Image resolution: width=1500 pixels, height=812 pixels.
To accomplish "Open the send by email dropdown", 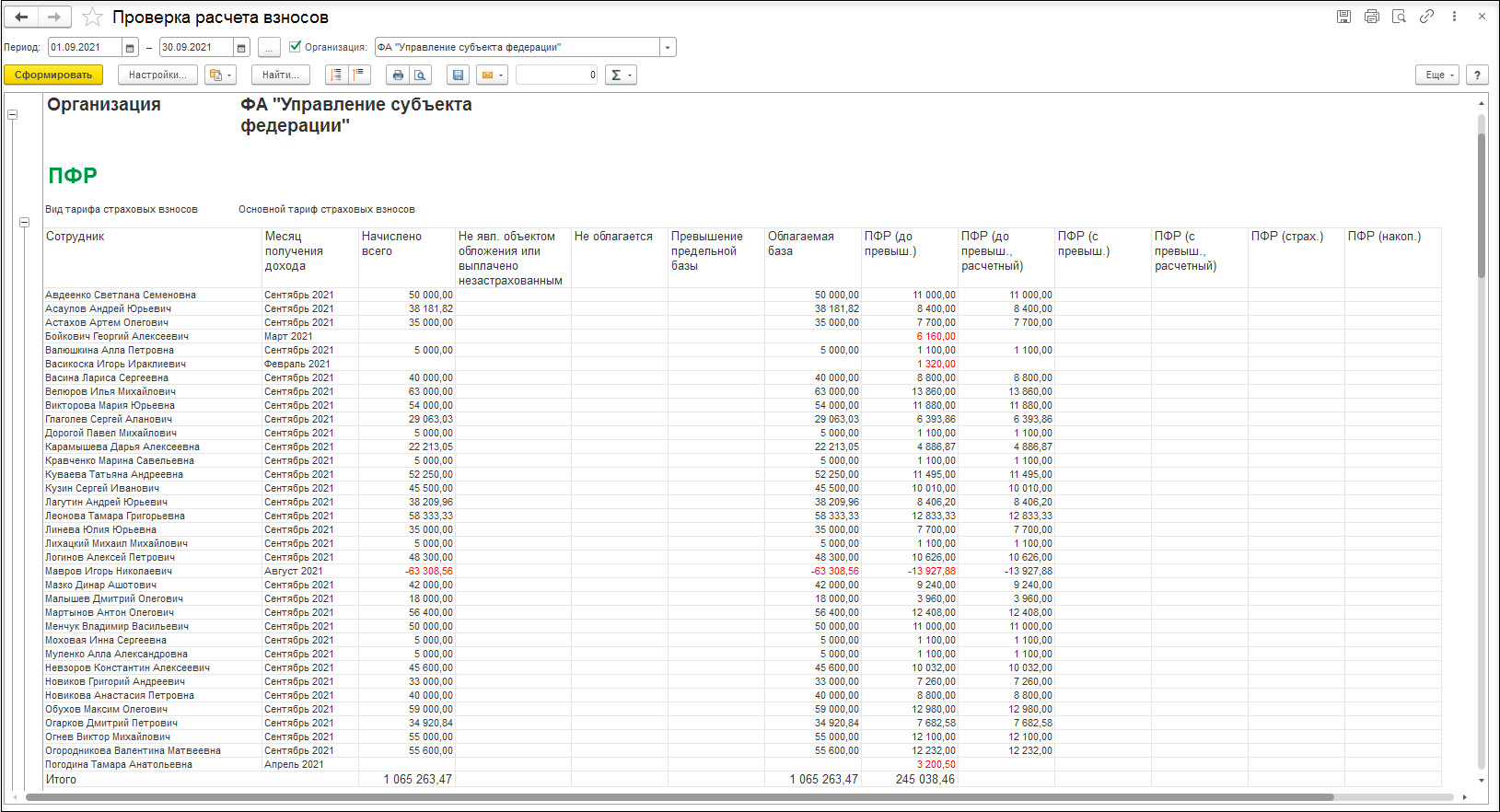I will pyautogui.click(x=493, y=75).
